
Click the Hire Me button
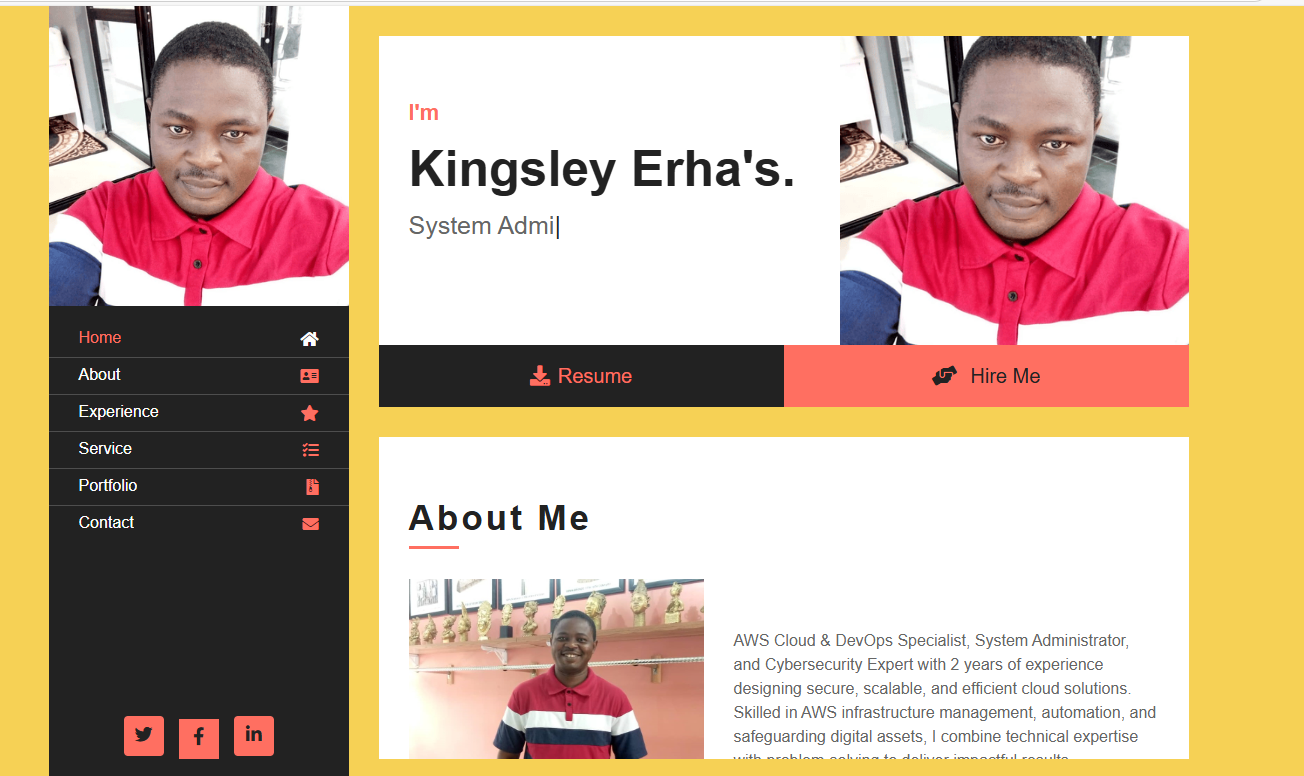coord(986,376)
